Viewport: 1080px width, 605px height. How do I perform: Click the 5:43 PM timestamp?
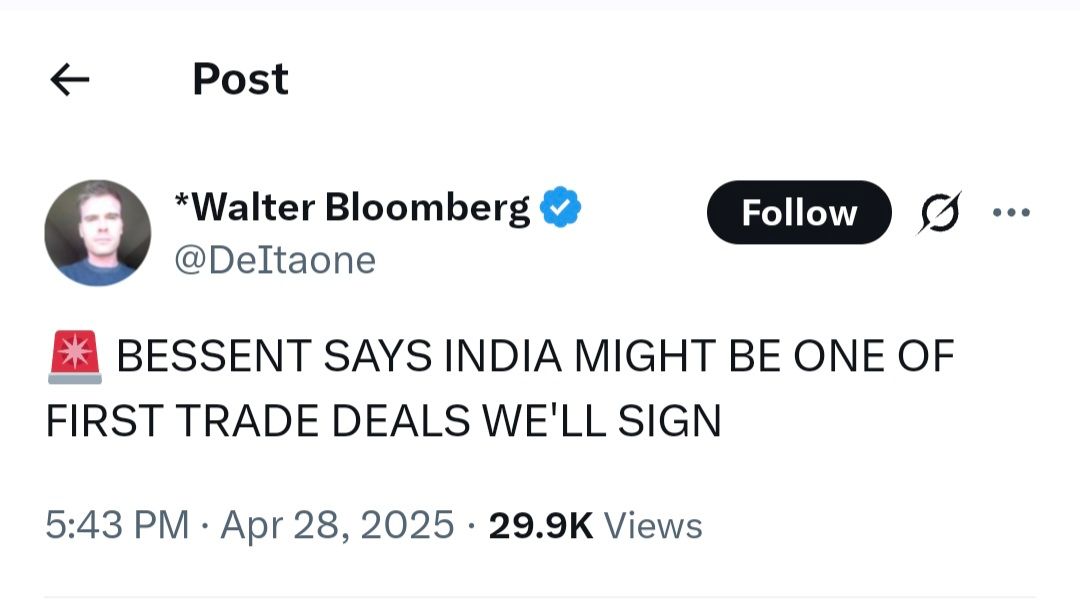[x=117, y=525]
